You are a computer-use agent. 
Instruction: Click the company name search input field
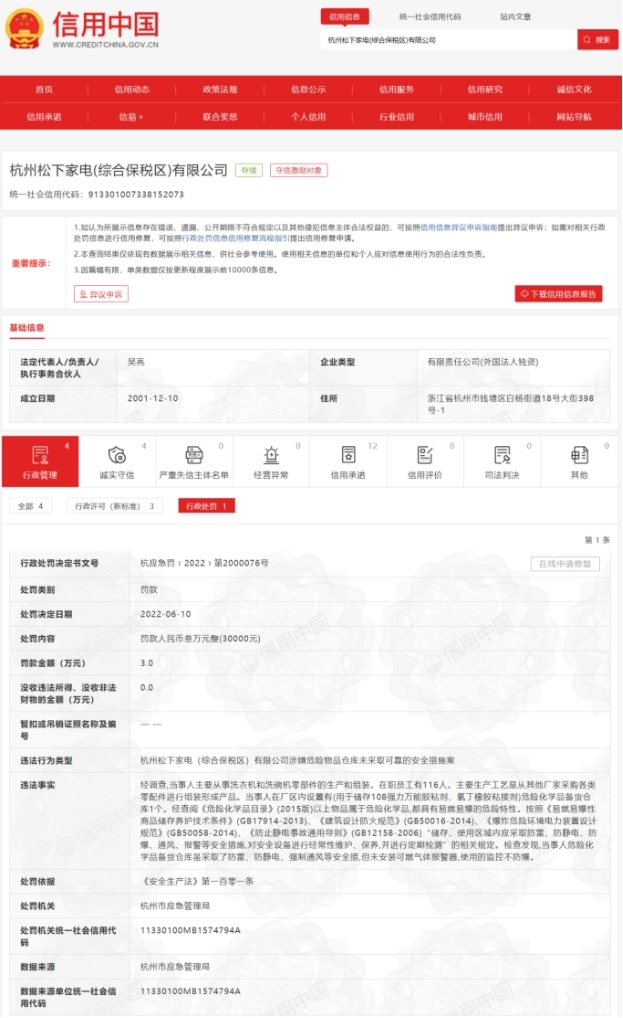[x=449, y=40]
